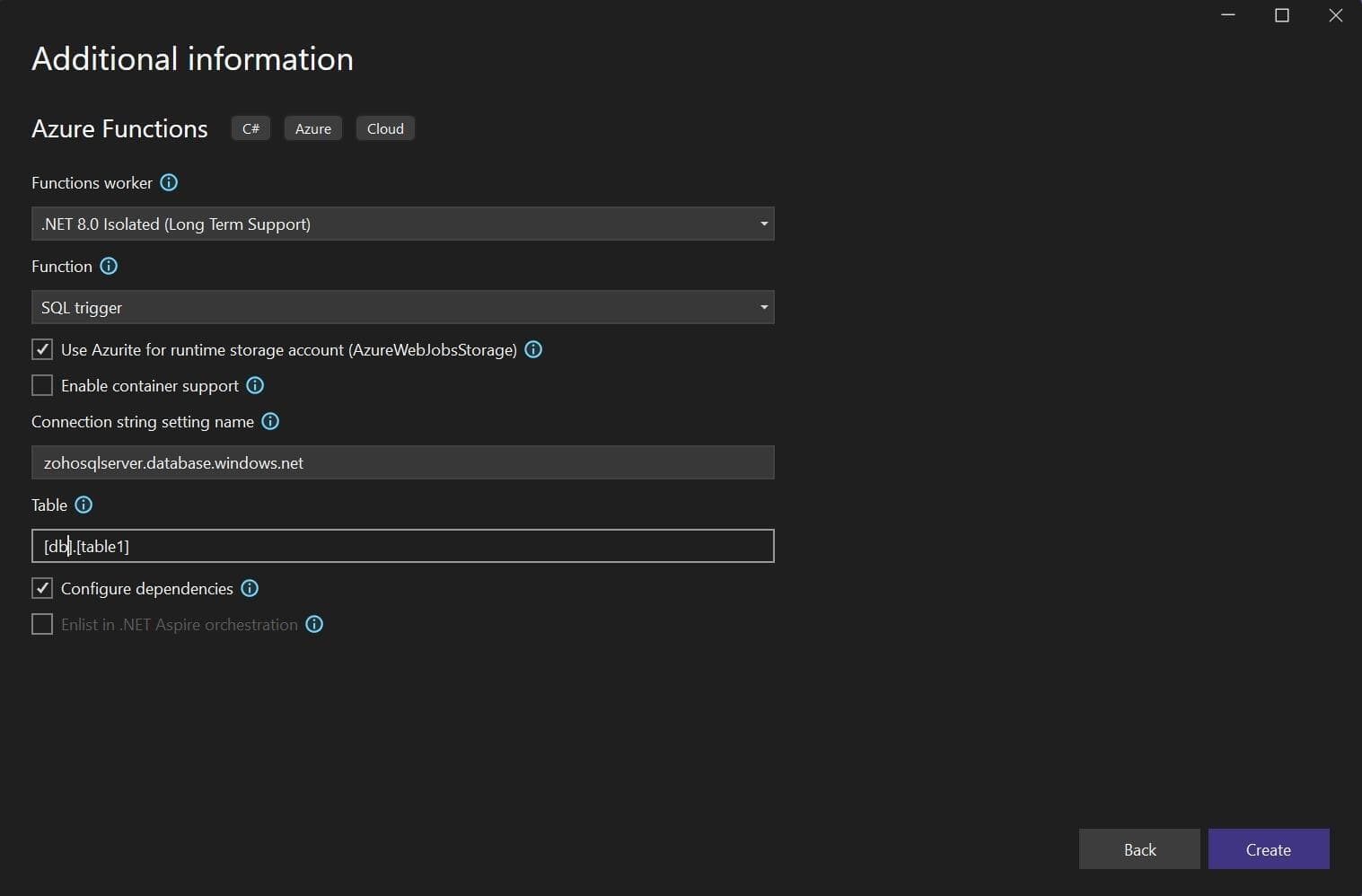
Task: Open the AzureWebJobsStorage info tooltip icon
Action: click(533, 349)
